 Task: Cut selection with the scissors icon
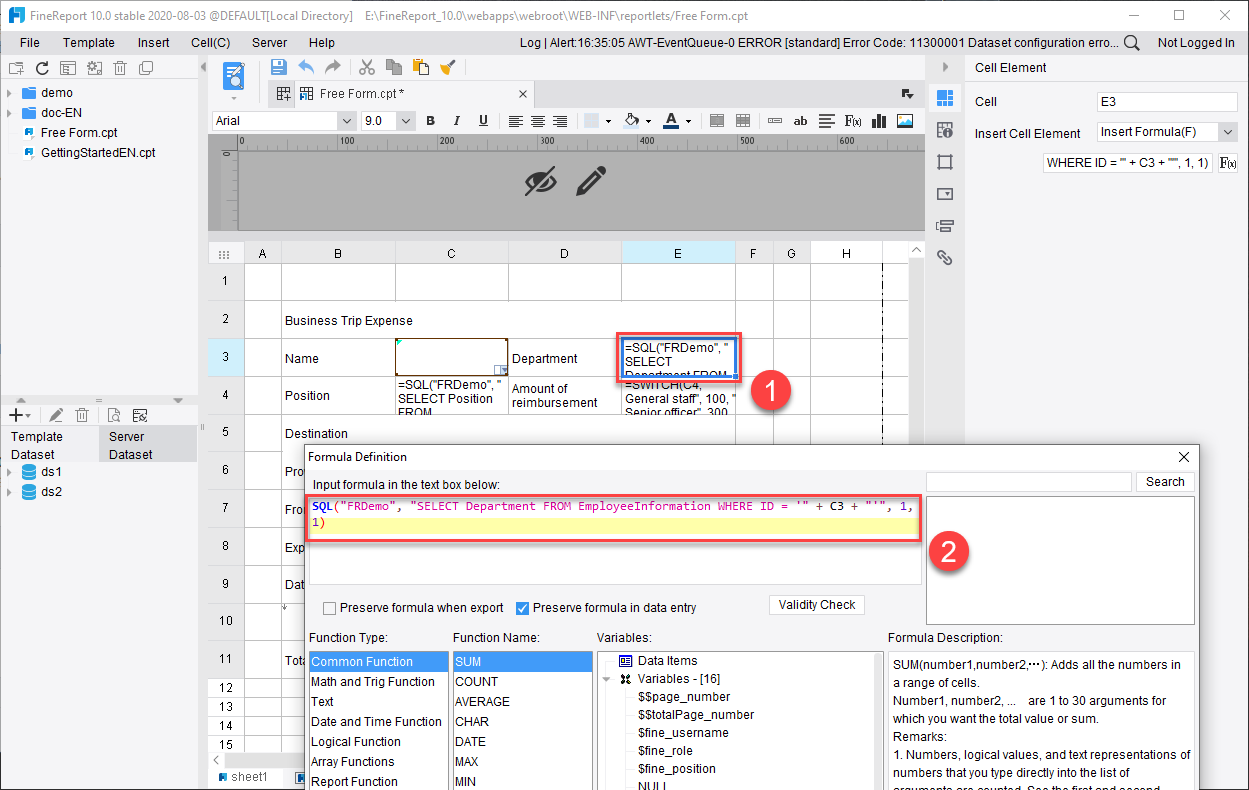pyautogui.click(x=367, y=67)
